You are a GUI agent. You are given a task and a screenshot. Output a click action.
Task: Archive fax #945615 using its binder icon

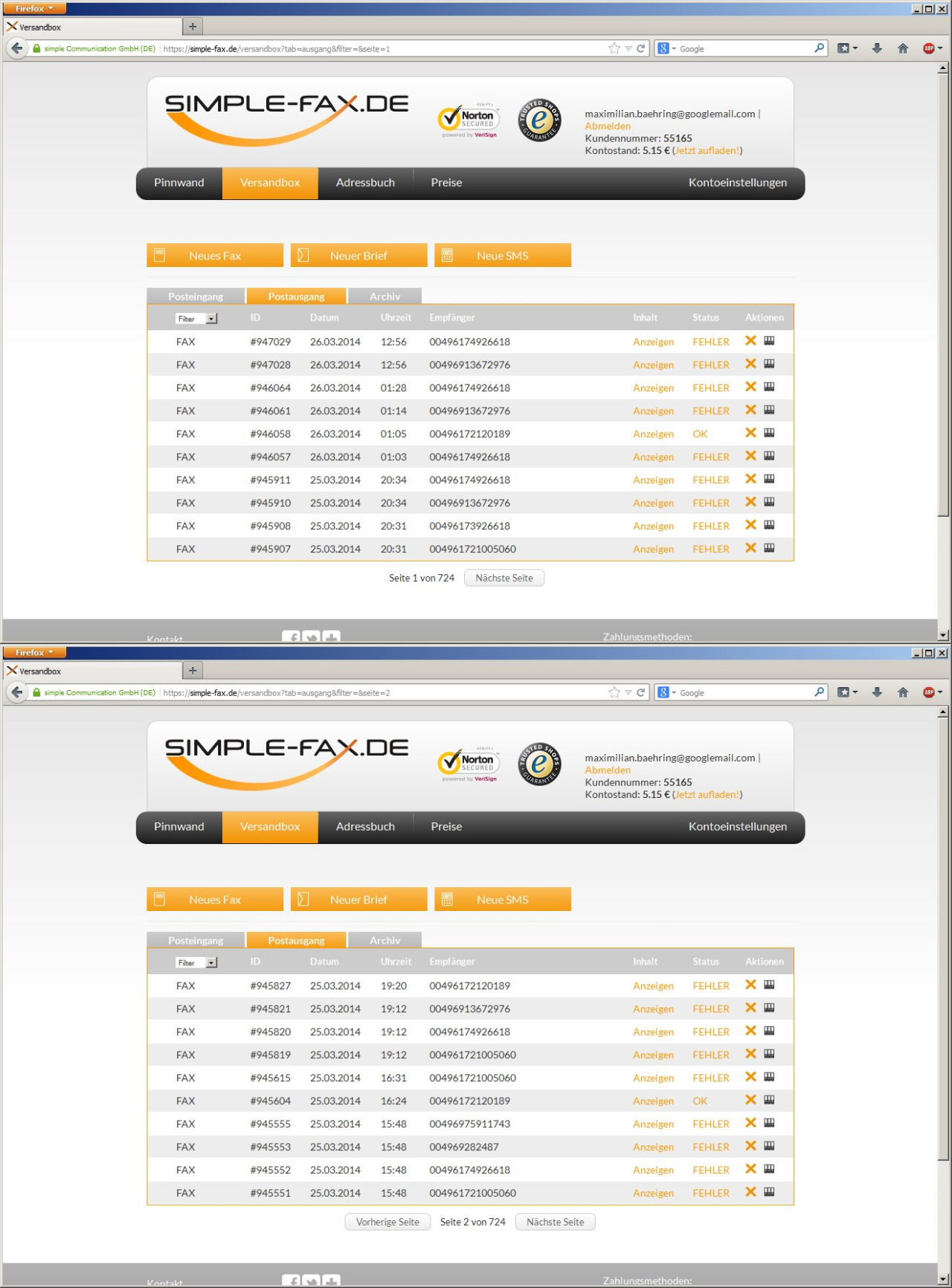click(769, 1077)
